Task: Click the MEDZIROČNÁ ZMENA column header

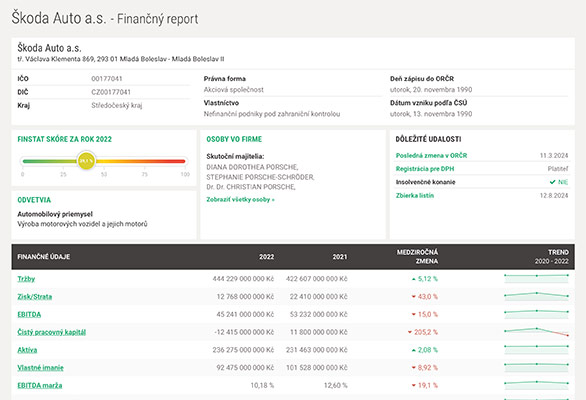Action: pyautogui.click(x=417, y=257)
